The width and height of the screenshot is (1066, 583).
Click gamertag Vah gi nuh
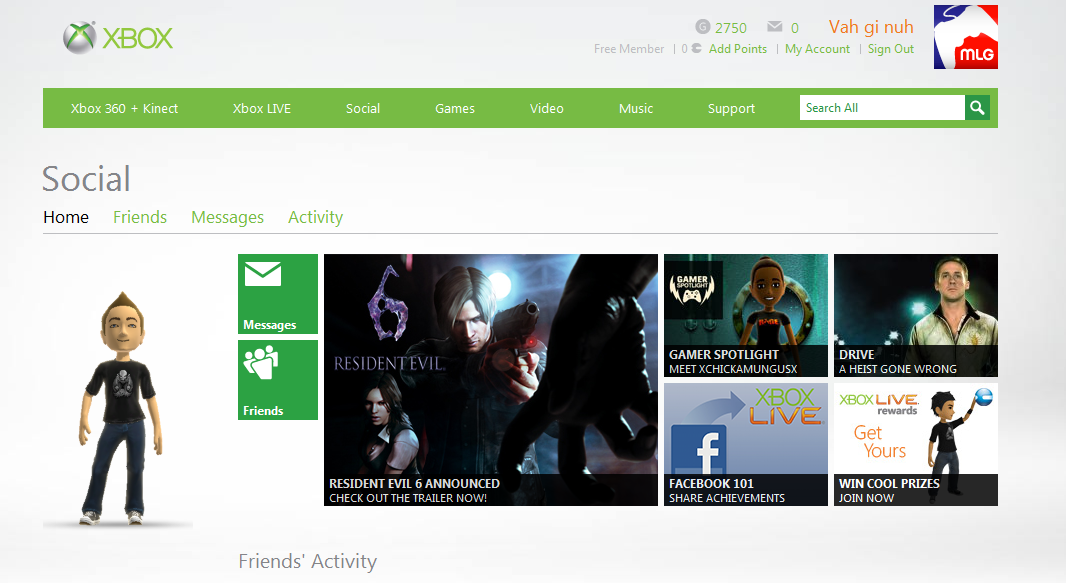coord(871,27)
